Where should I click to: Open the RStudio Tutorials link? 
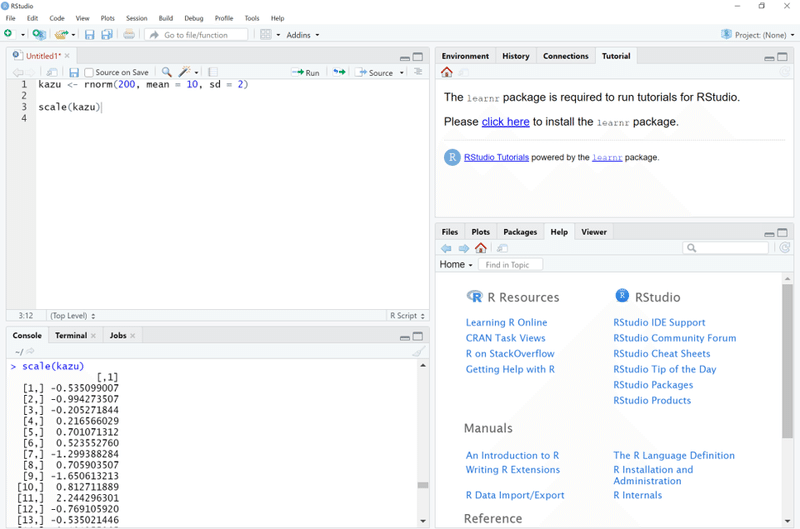point(496,157)
